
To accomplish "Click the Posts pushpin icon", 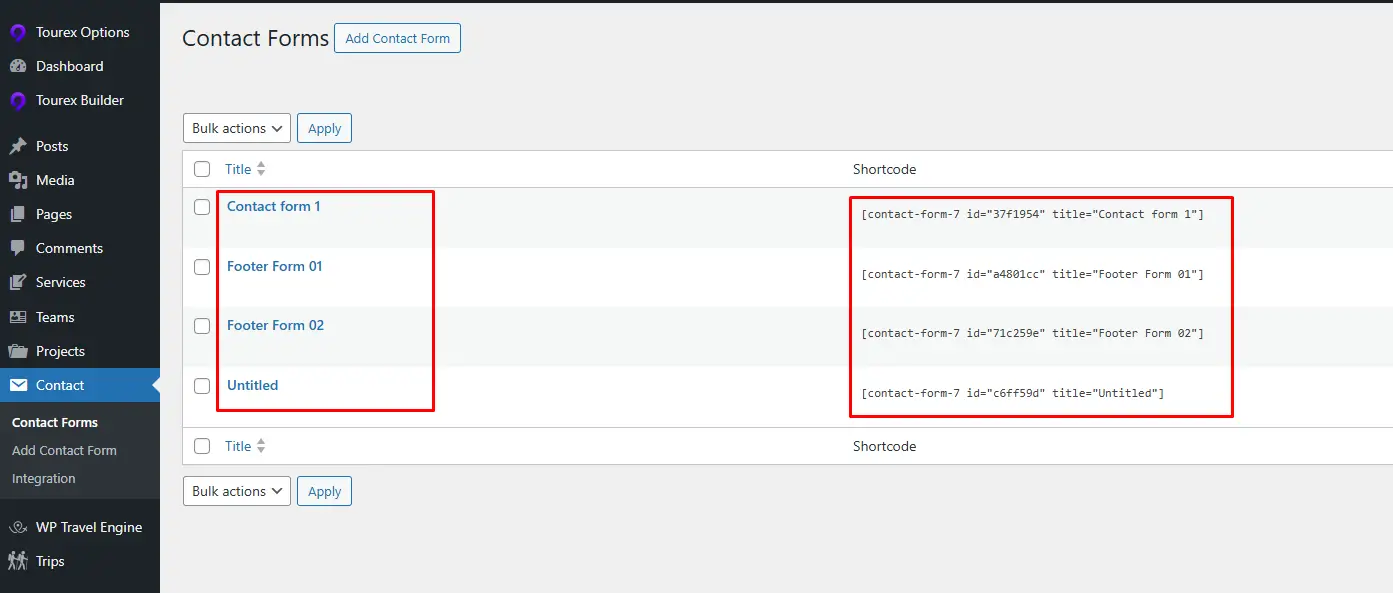I will pos(17,146).
